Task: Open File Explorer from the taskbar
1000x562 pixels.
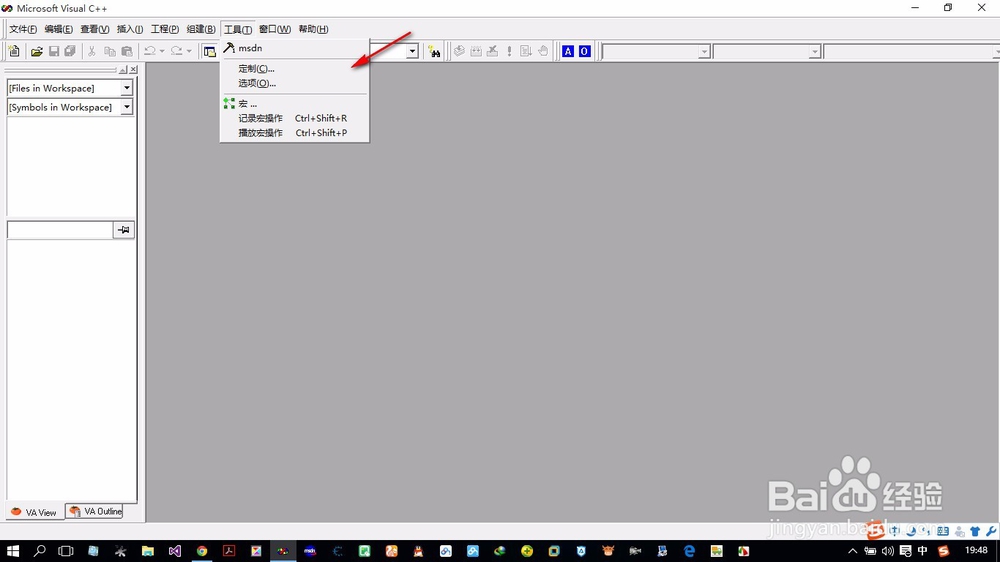Action: (x=148, y=551)
